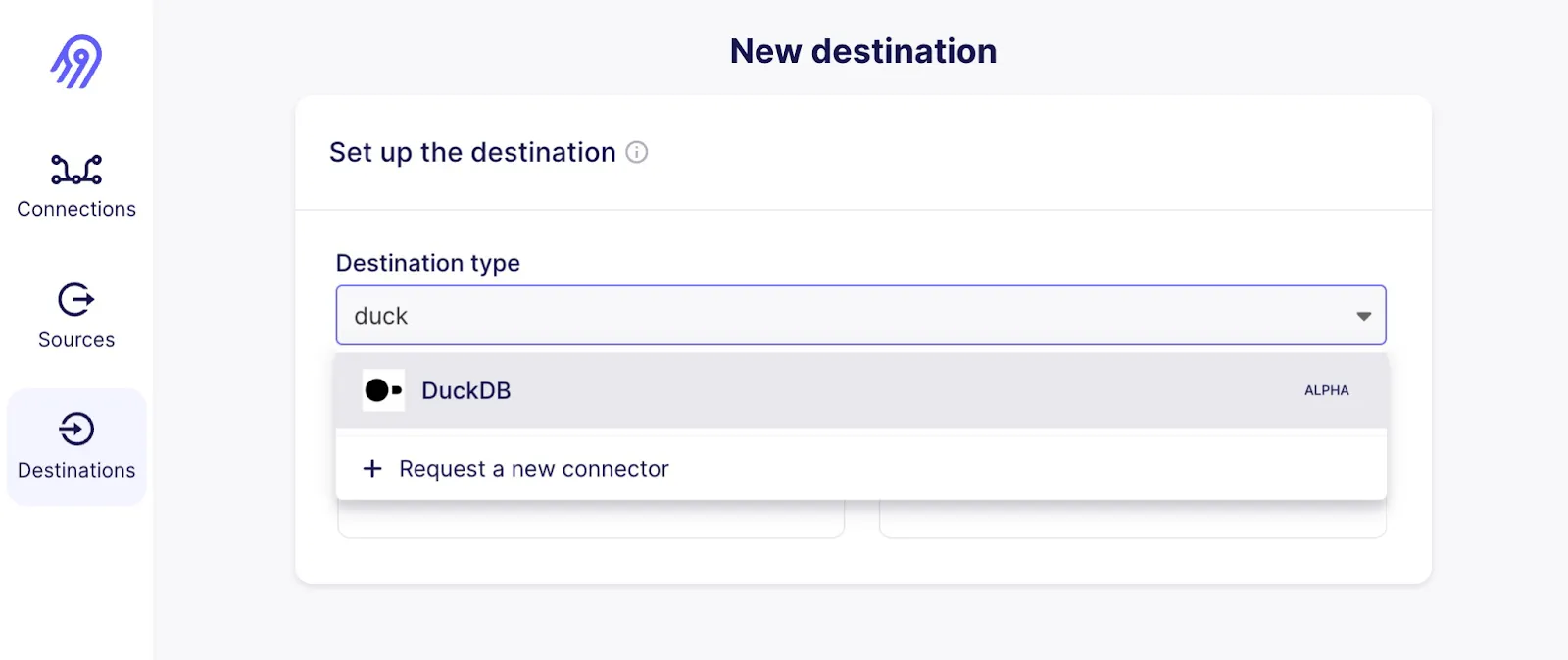The height and width of the screenshot is (660, 1568).
Task: Click the DuckDB text label
Action: click(466, 390)
